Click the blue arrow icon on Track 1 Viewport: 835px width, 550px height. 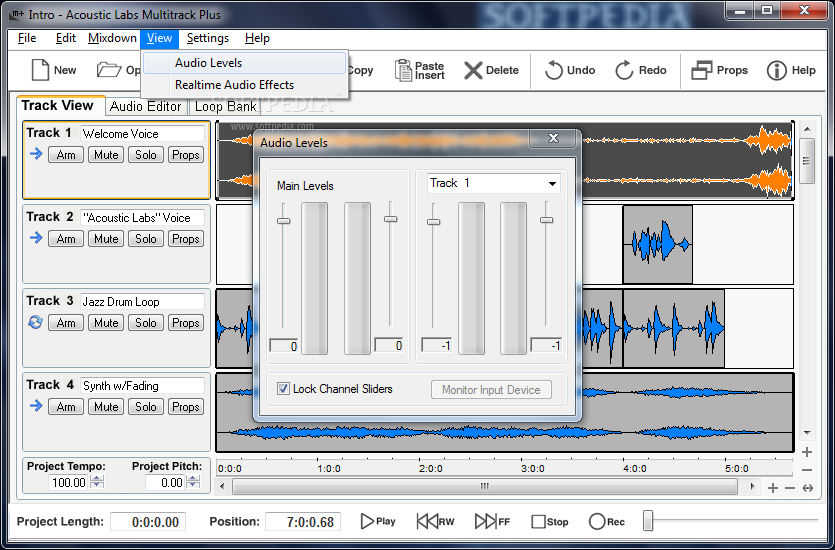(36, 154)
